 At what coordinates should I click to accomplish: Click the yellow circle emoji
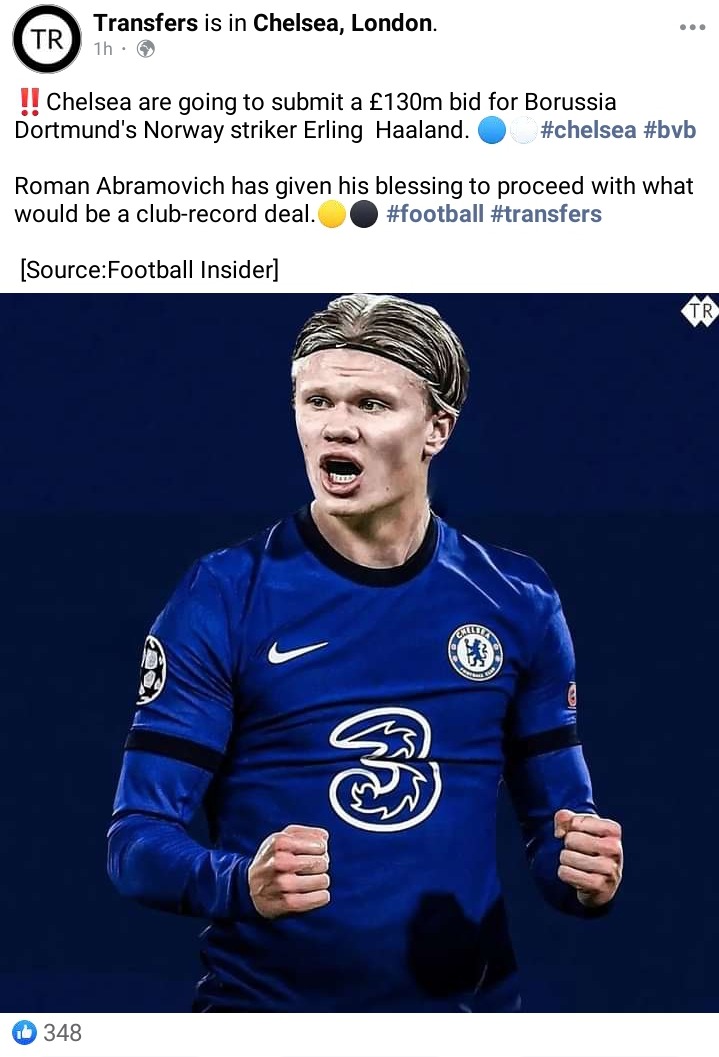pyautogui.click(x=332, y=214)
